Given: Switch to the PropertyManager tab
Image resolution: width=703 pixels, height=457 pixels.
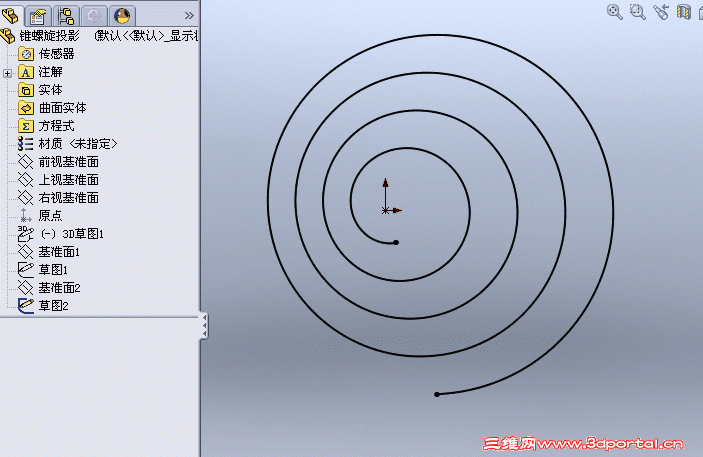Looking at the screenshot, I should click(38, 17).
